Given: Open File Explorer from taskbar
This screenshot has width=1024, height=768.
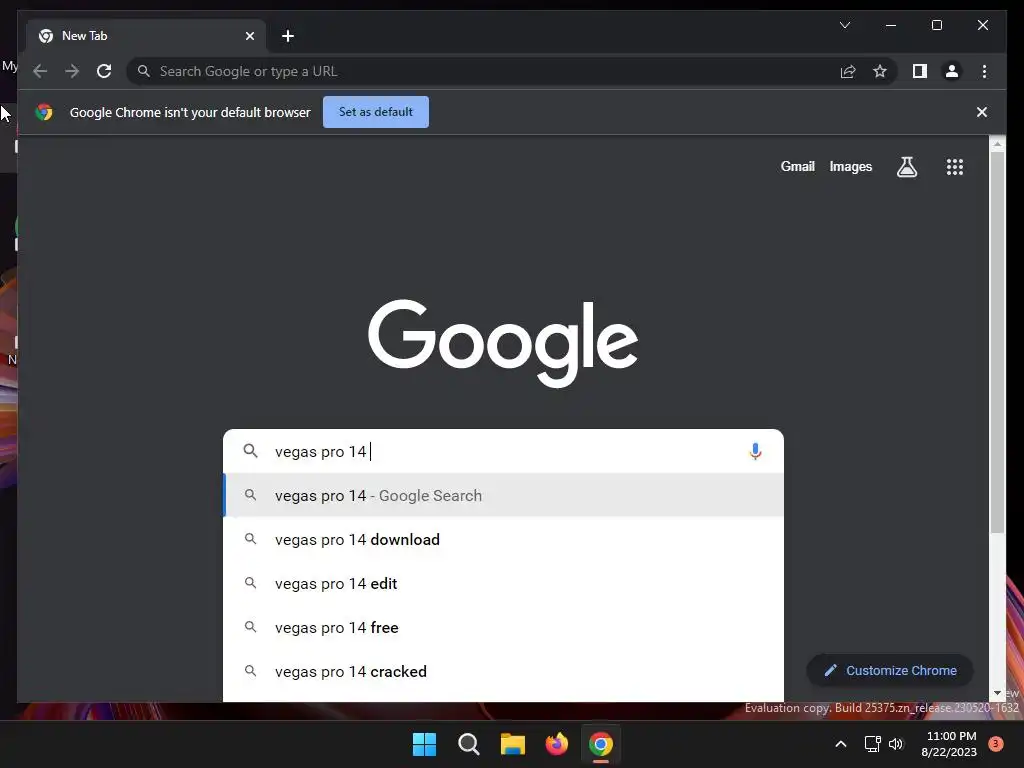Looking at the screenshot, I should tap(513, 744).
